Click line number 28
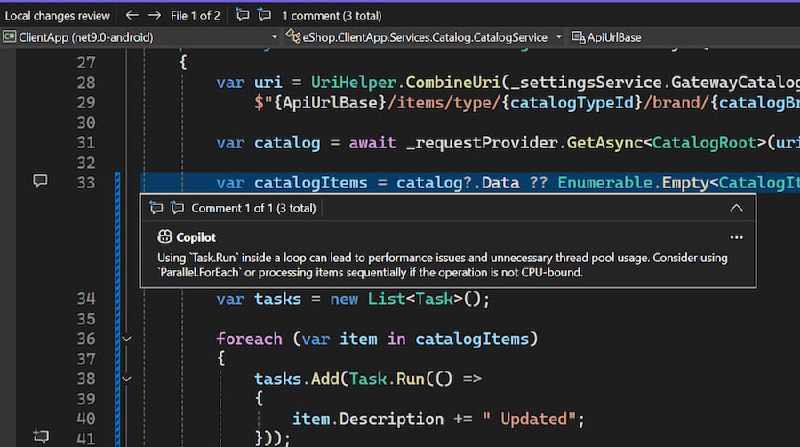This screenshot has height=447, width=800. tap(86, 83)
